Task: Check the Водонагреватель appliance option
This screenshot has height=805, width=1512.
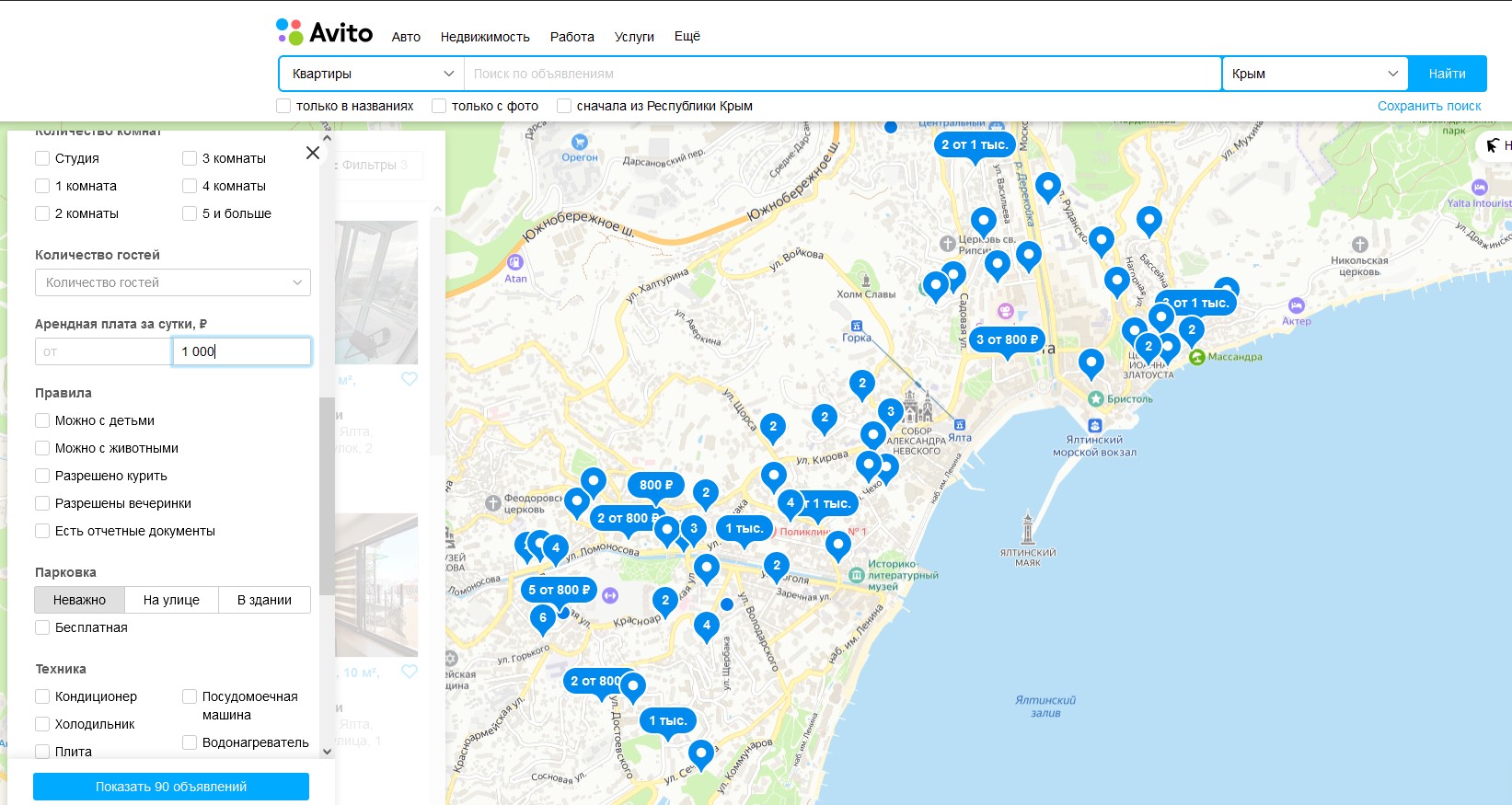Action: tap(190, 742)
